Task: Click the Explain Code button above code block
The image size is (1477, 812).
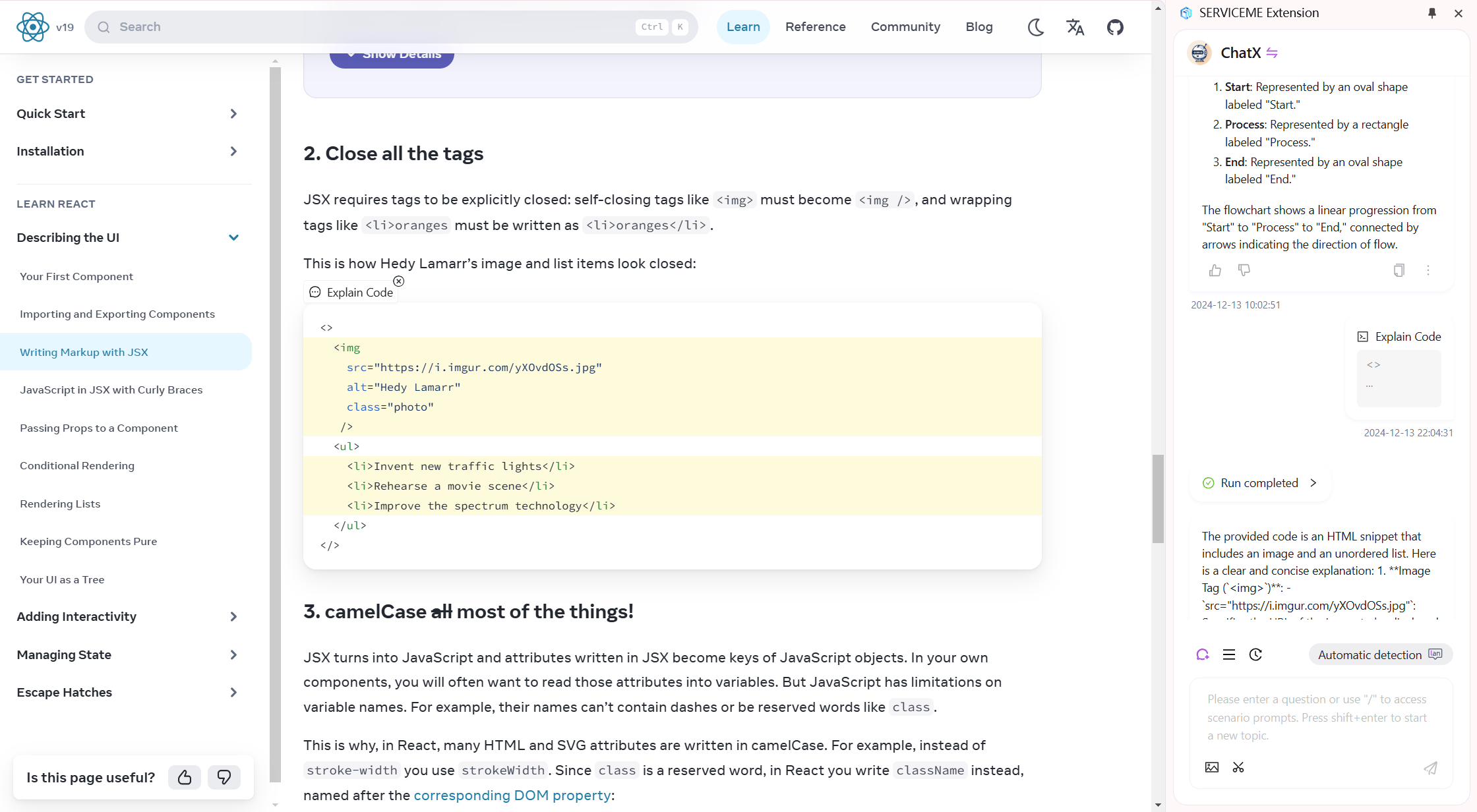Action: pos(351,292)
